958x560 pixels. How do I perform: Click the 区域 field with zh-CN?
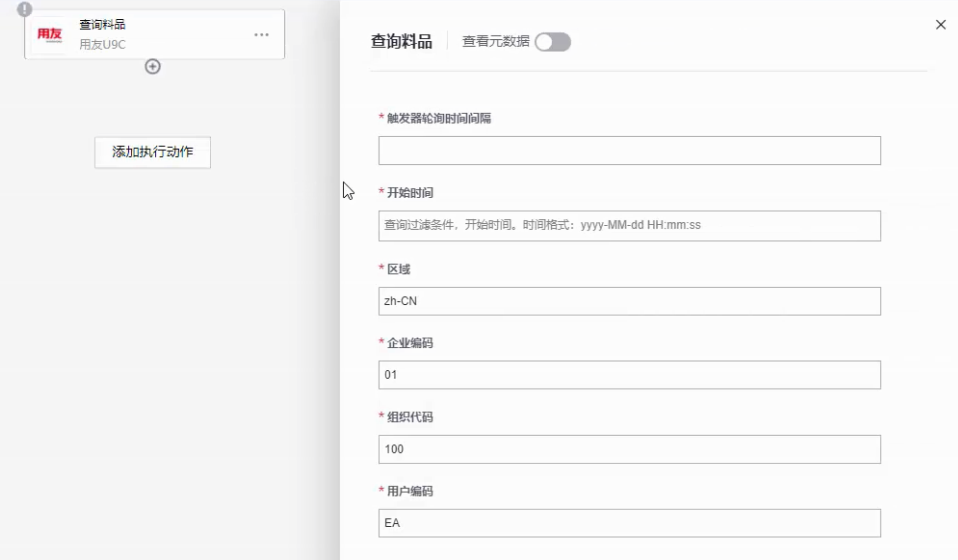(629, 301)
